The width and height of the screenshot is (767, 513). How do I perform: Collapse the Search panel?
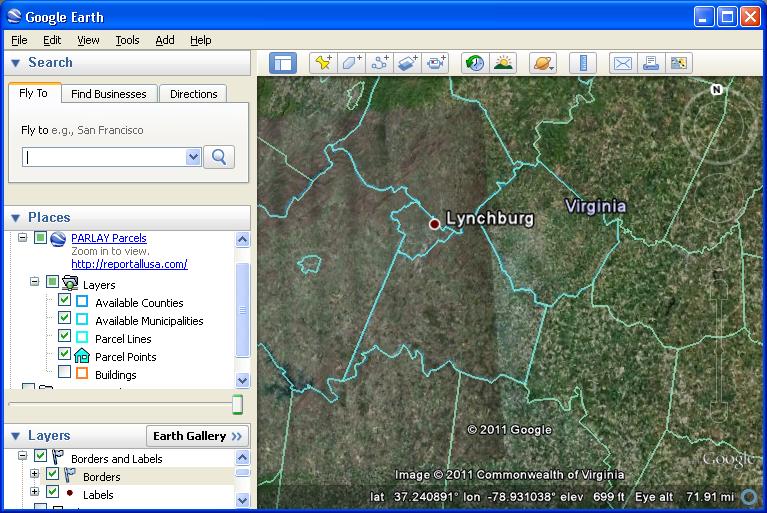point(16,63)
